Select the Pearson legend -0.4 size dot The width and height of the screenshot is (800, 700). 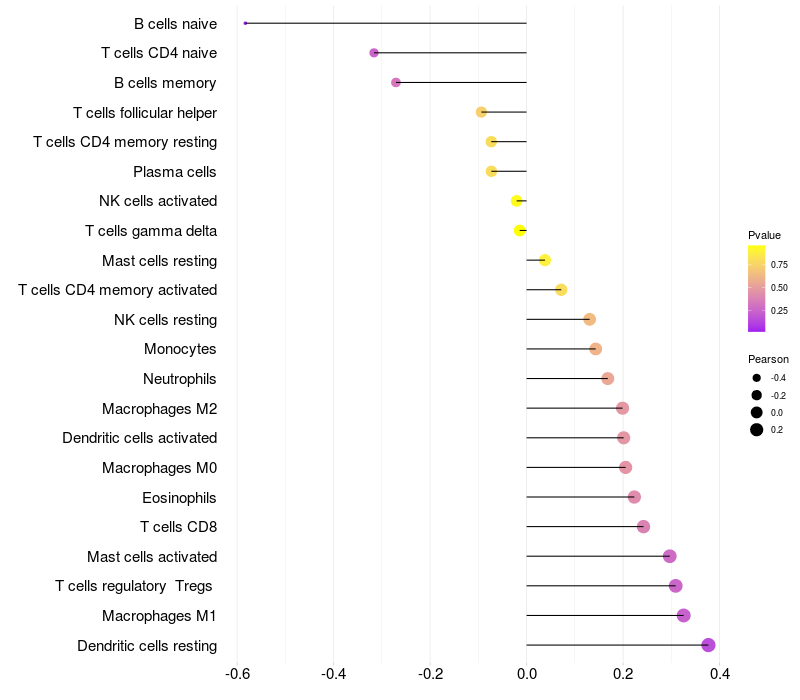757,378
